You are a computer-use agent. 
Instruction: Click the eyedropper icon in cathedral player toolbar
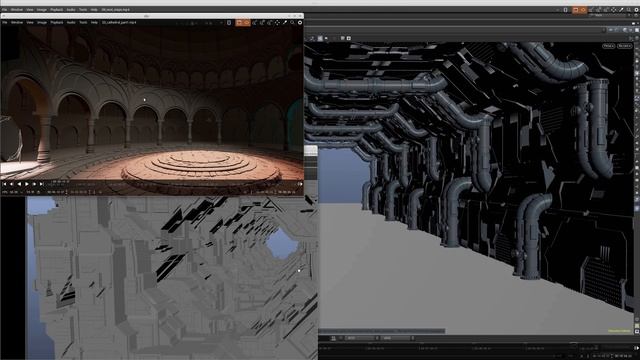coord(285,22)
